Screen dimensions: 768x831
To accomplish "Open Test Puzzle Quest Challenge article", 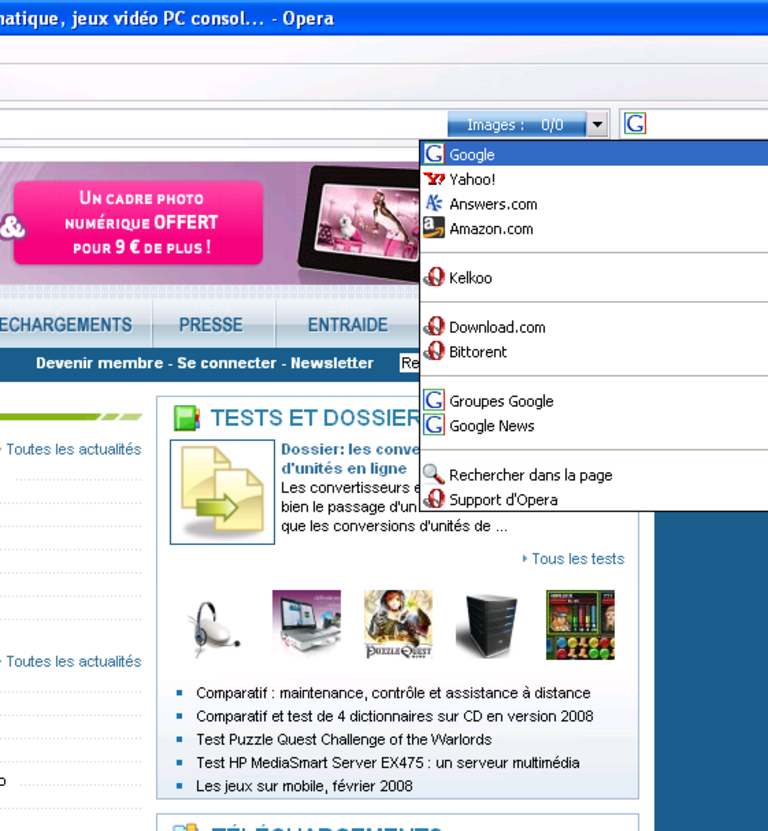I will [x=343, y=739].
